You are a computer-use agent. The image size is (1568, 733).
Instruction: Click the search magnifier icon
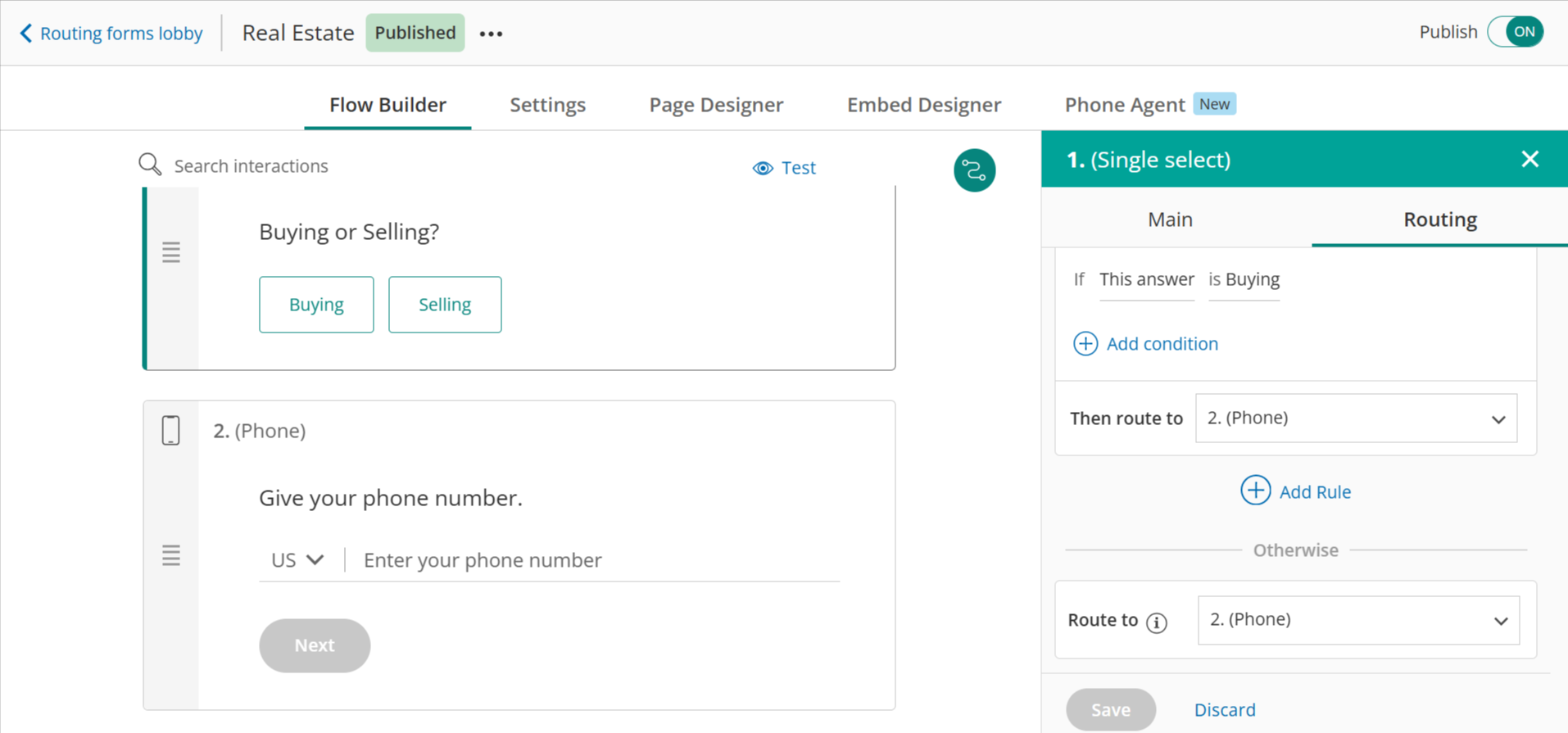pos(150,165)
